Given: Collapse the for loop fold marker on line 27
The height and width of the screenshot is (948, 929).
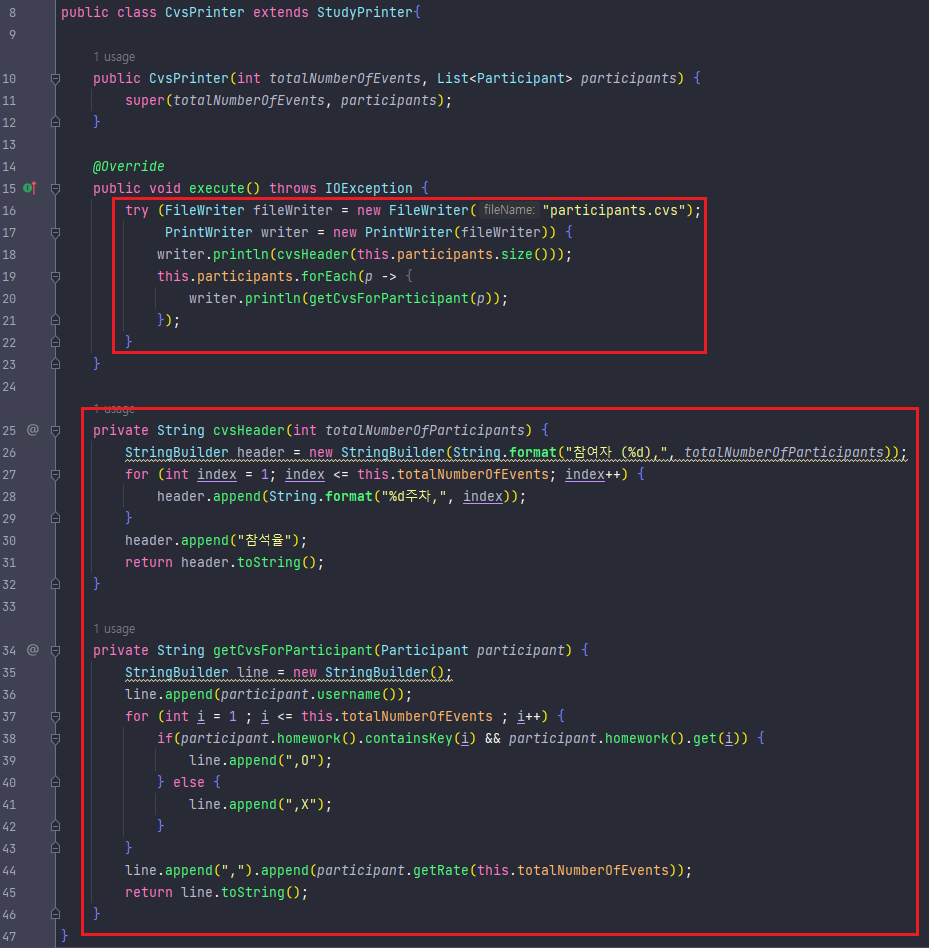Looking at the screenshot, I should [56, 475].
